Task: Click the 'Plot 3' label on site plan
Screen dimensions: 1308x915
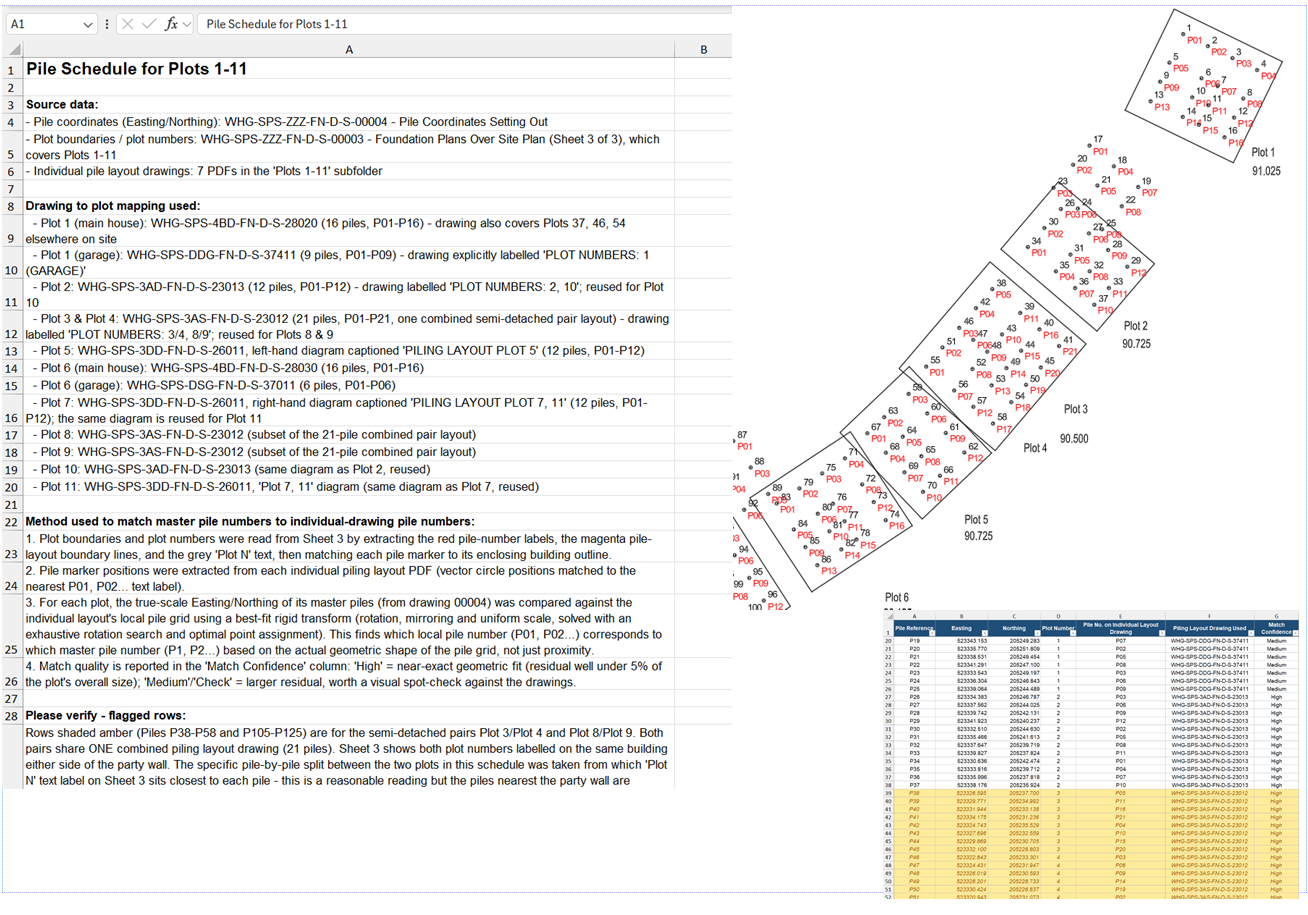Action: point(1075,409)
